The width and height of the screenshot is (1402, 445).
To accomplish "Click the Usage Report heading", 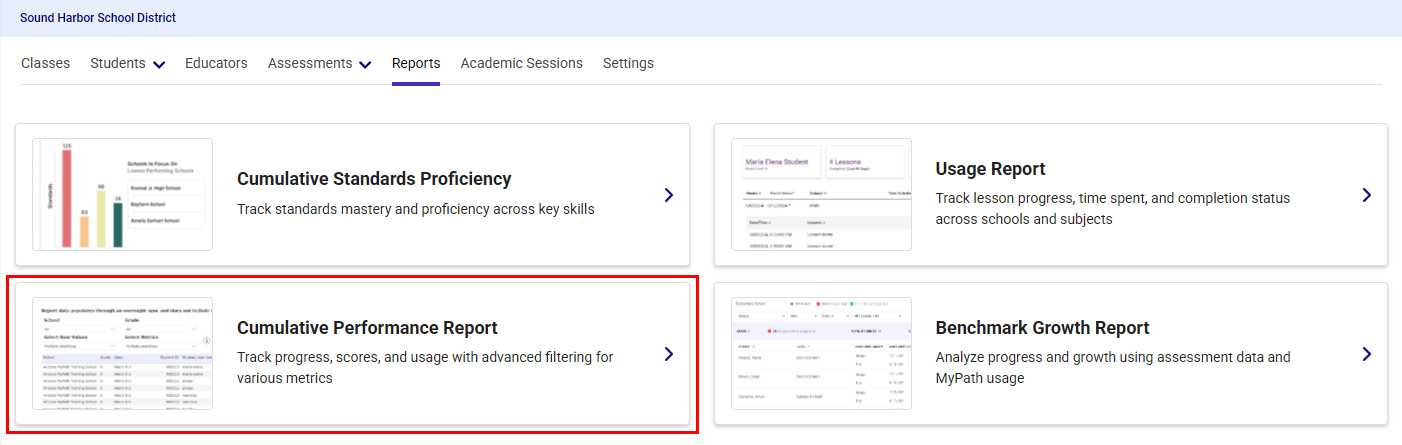I will click(x=990, y=169).
